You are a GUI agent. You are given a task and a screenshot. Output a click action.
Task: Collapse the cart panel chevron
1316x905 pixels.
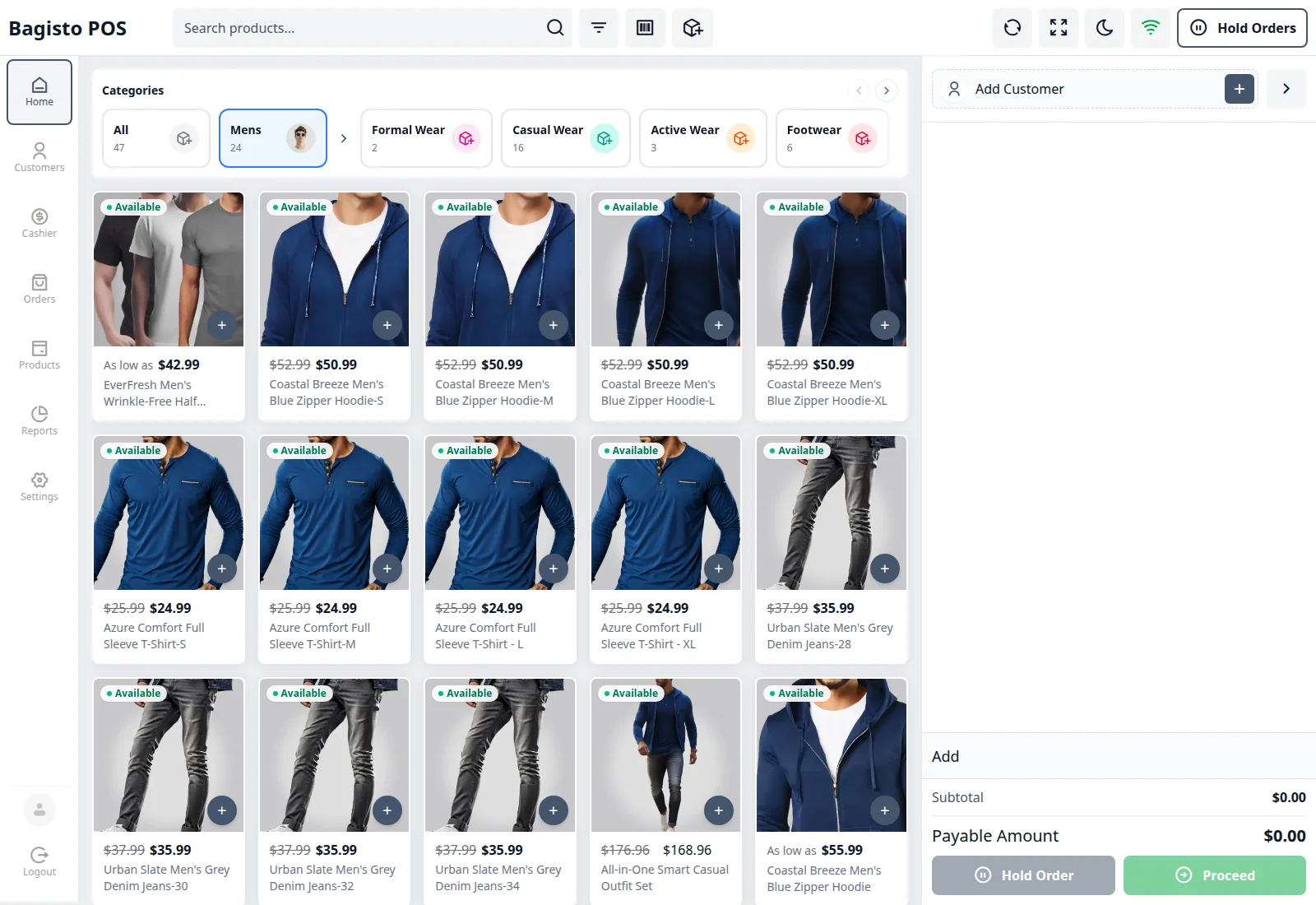click(1286, 89)
